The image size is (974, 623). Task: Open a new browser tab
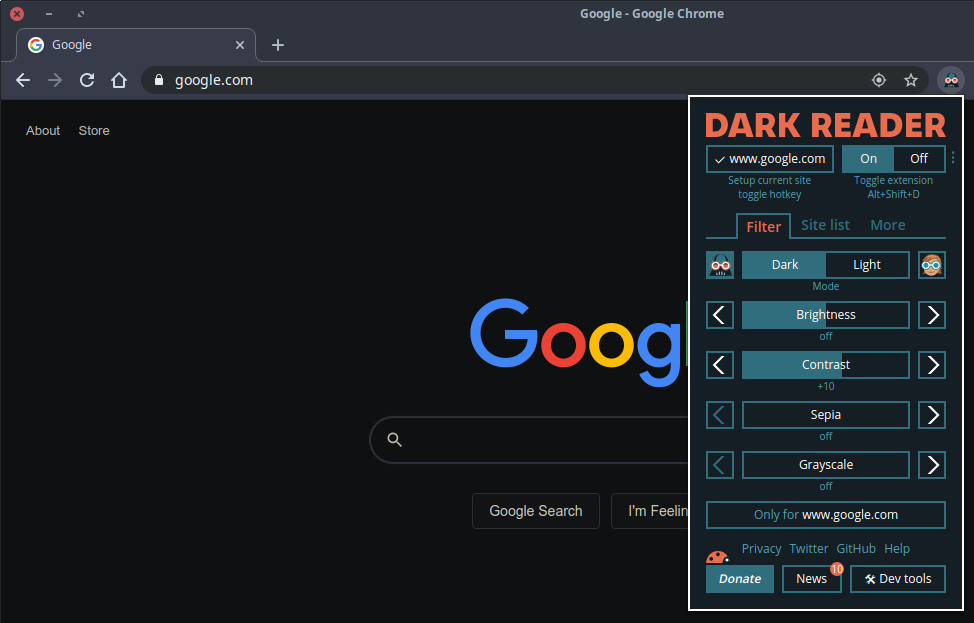tap(278, 45)
